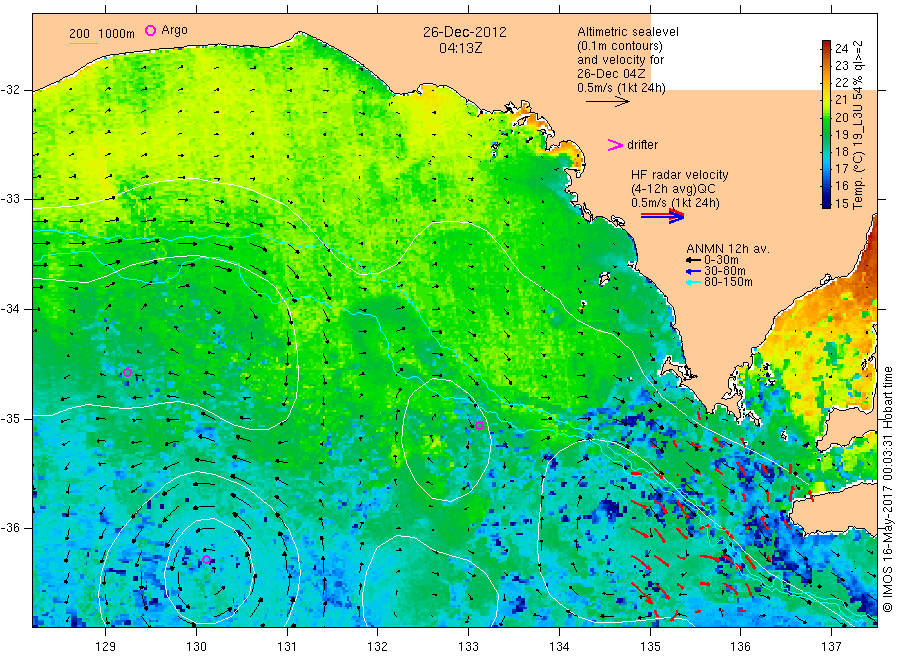Click the 'drifter' legend label

pyautogui.click(x=642, y=145)
